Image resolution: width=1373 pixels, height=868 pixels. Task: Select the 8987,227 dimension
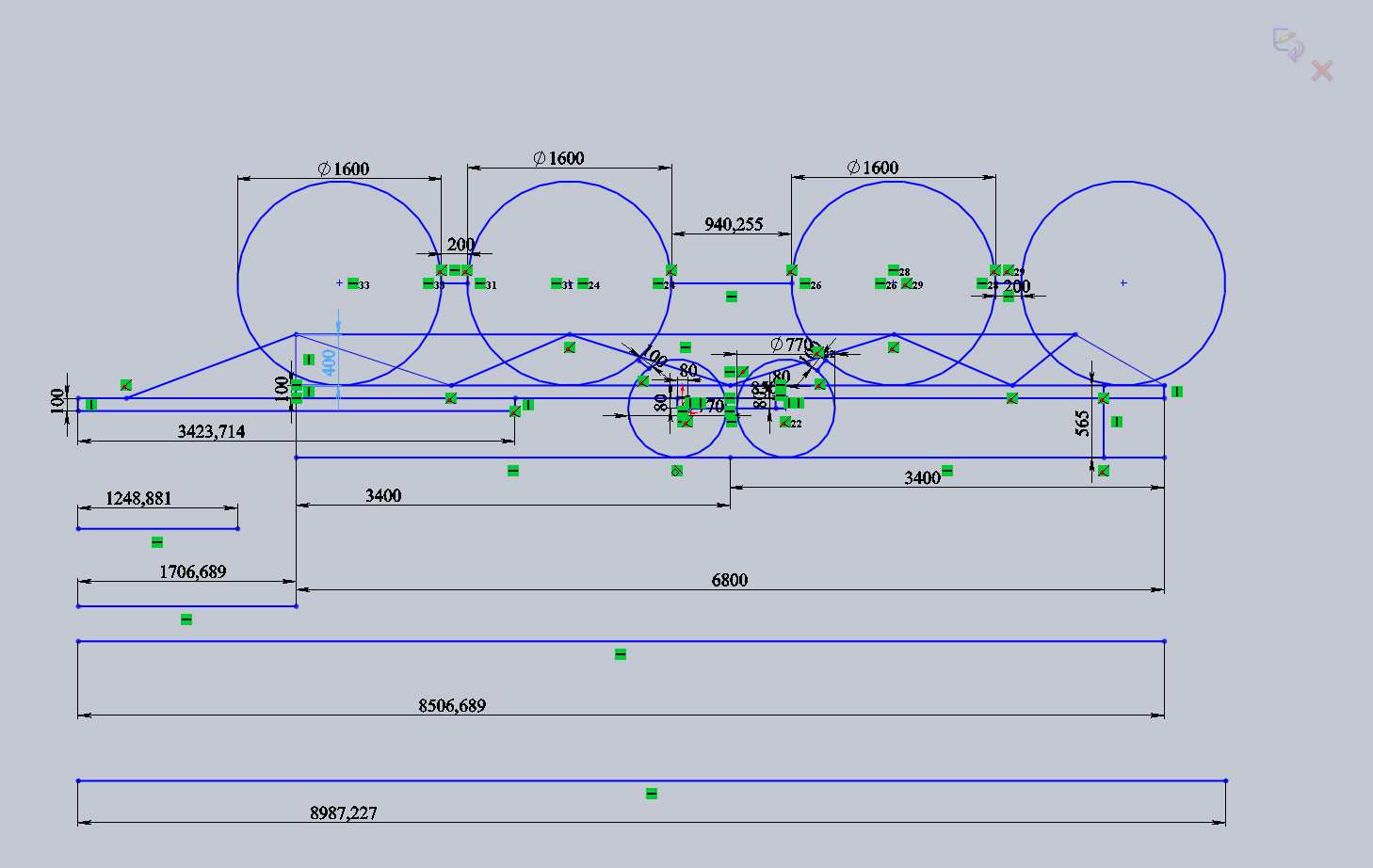[x=344, y=812]
